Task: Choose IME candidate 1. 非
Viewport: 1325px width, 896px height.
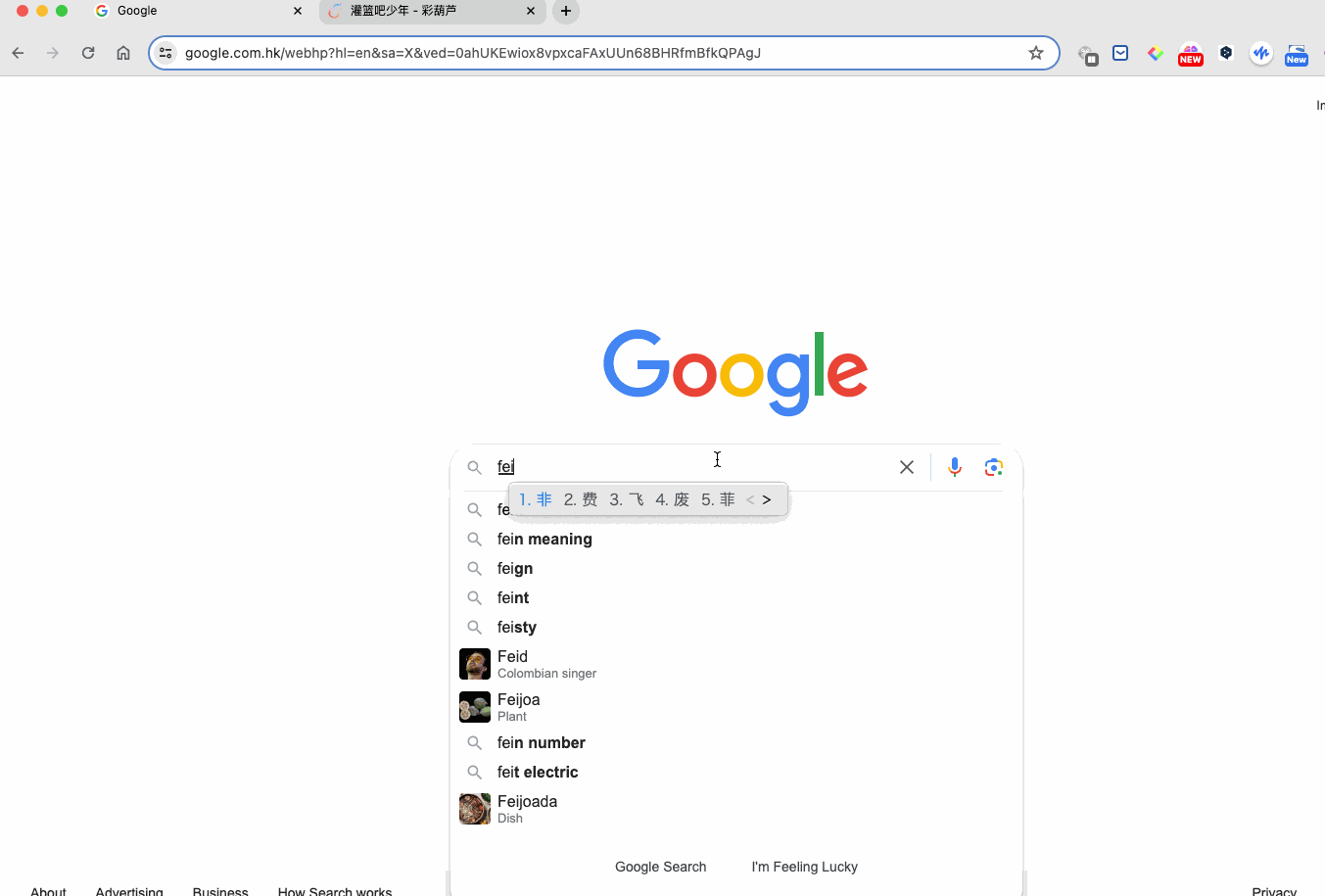Action: [x=536, y=499]
